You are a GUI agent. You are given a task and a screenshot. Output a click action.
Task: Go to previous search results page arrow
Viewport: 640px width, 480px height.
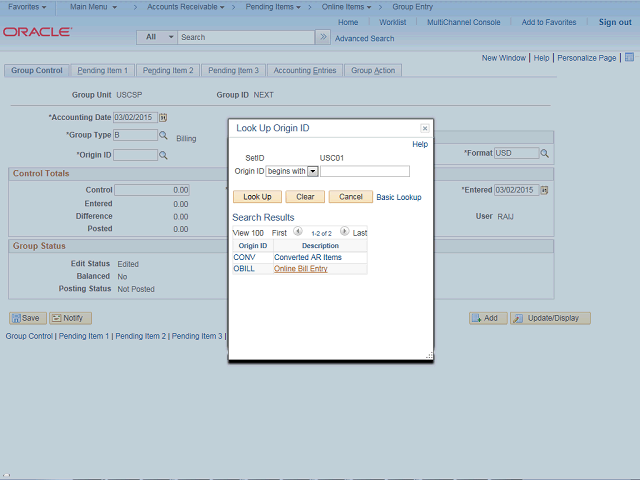[297, 232]
